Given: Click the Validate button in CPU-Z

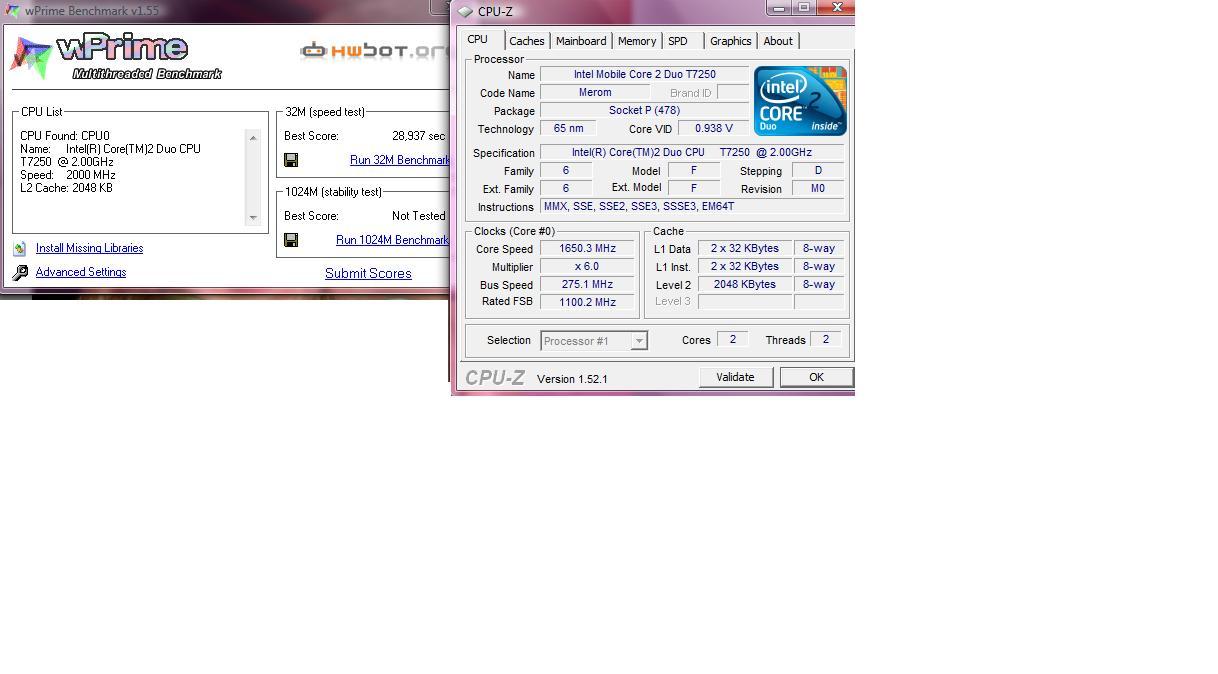Looking at the screenshot, I should tap(735, 377).
